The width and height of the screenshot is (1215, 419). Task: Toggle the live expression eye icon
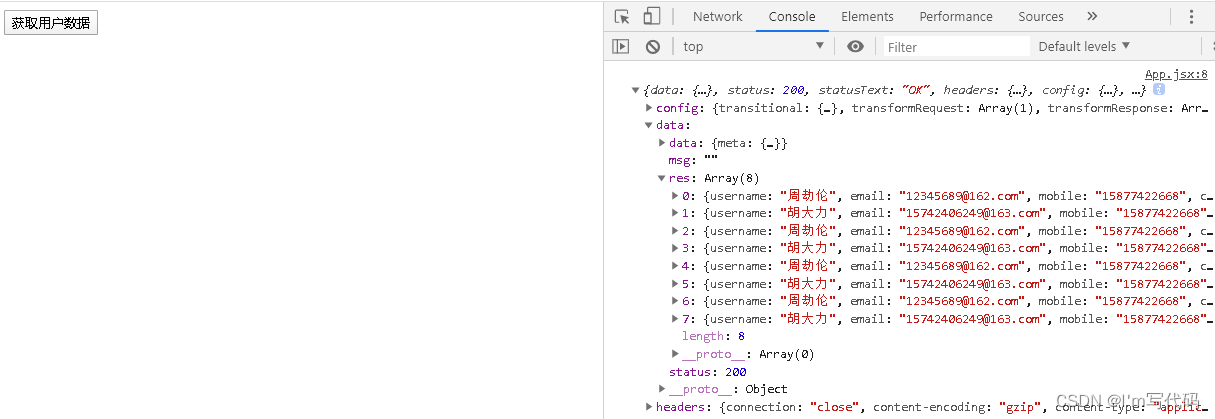855,46
